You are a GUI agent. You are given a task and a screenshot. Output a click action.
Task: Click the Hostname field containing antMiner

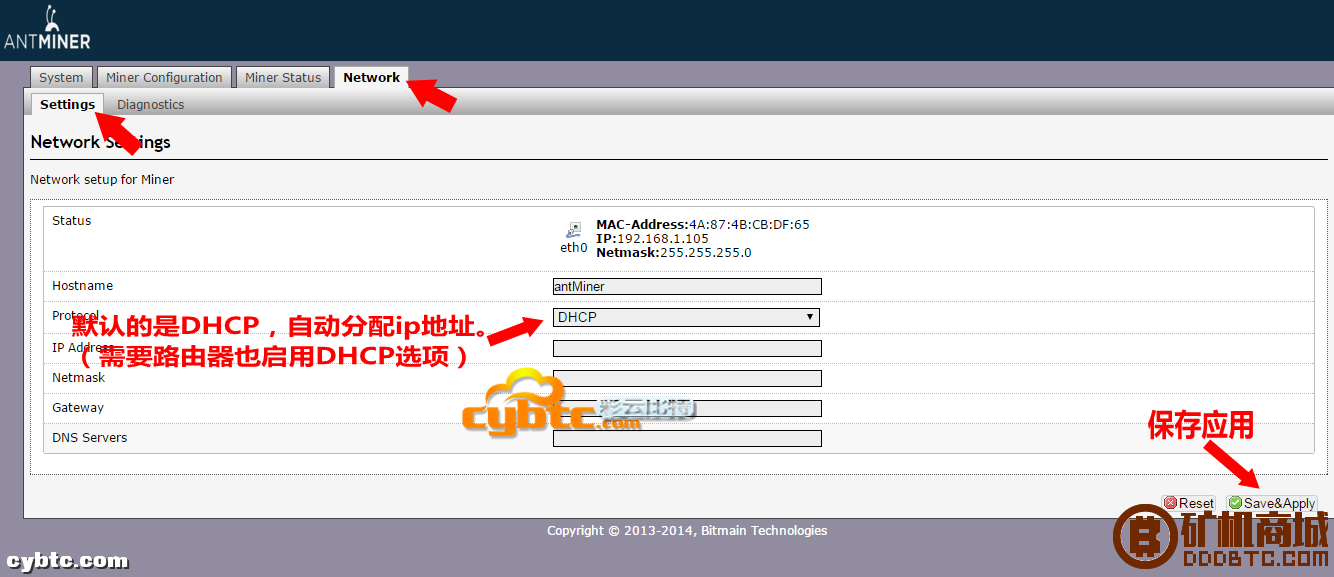click(x=686, y=286)
